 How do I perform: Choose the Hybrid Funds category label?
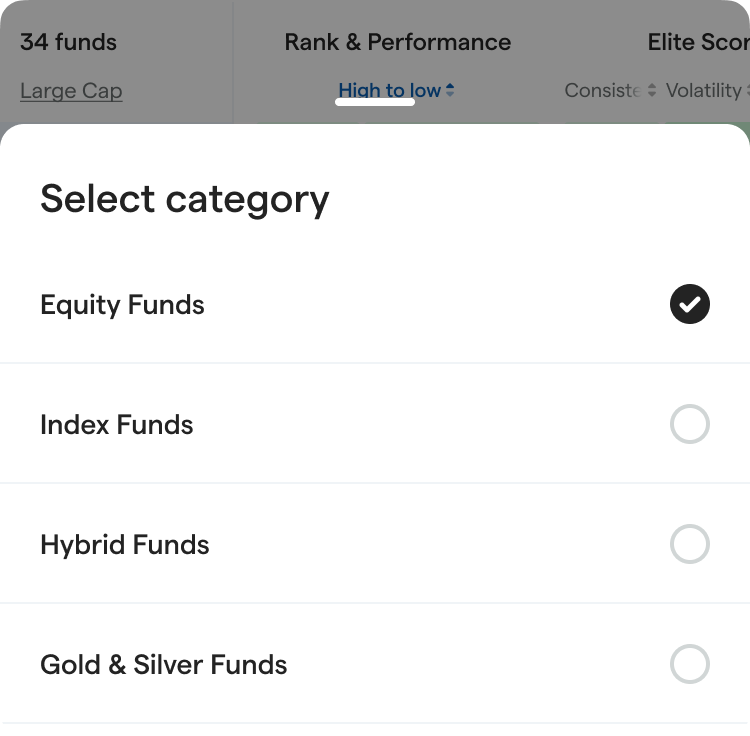(x=124, y=545)
